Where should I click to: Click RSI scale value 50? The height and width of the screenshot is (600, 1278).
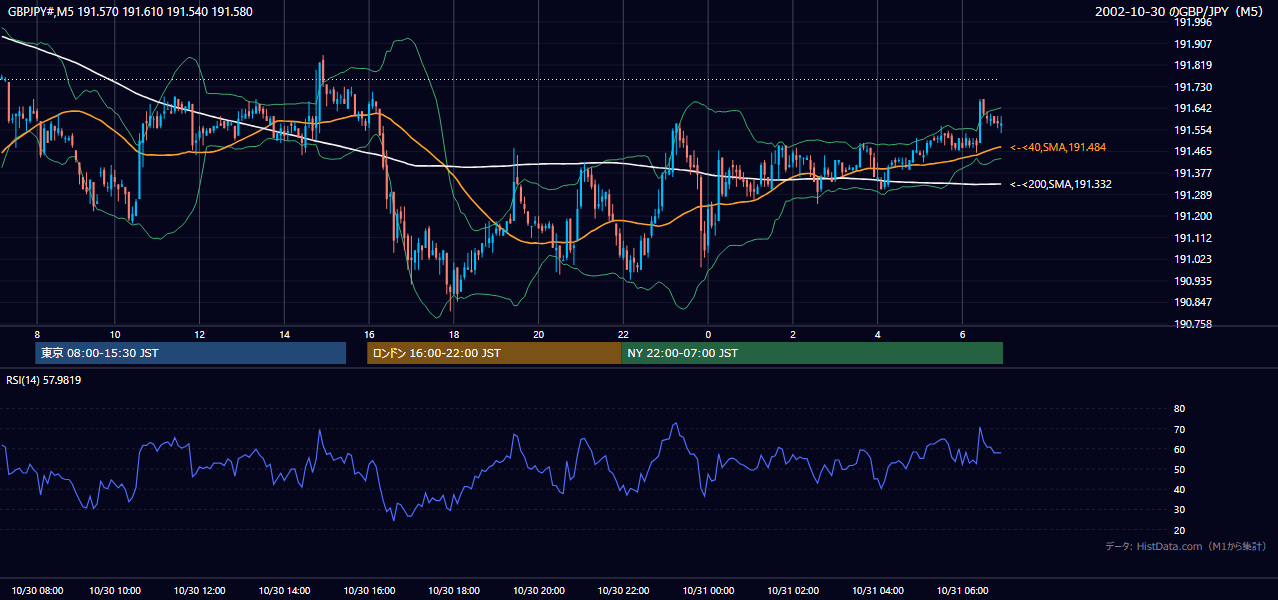pyautogui.click(x=1179, y=470)
